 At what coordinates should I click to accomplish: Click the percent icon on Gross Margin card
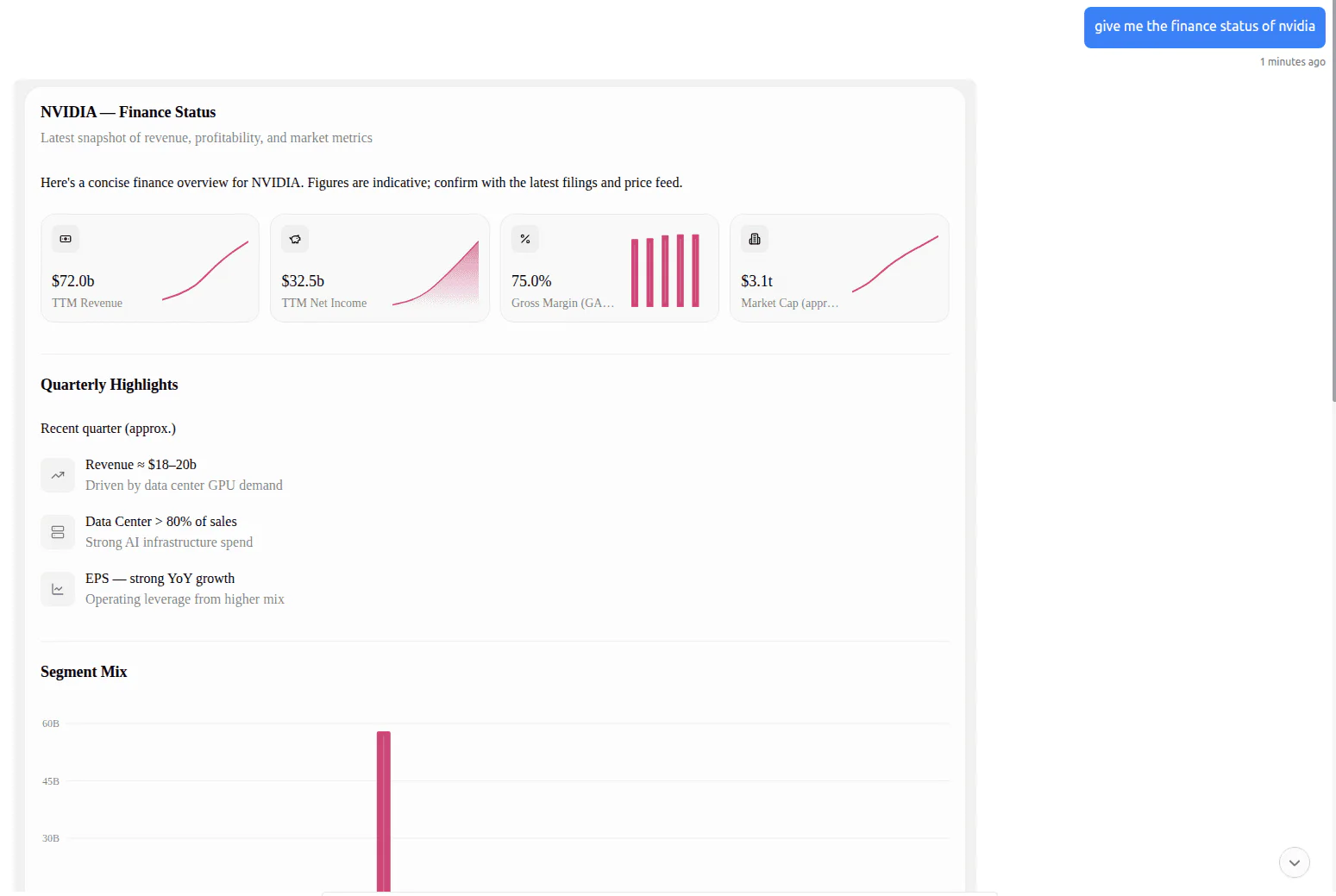525,238
